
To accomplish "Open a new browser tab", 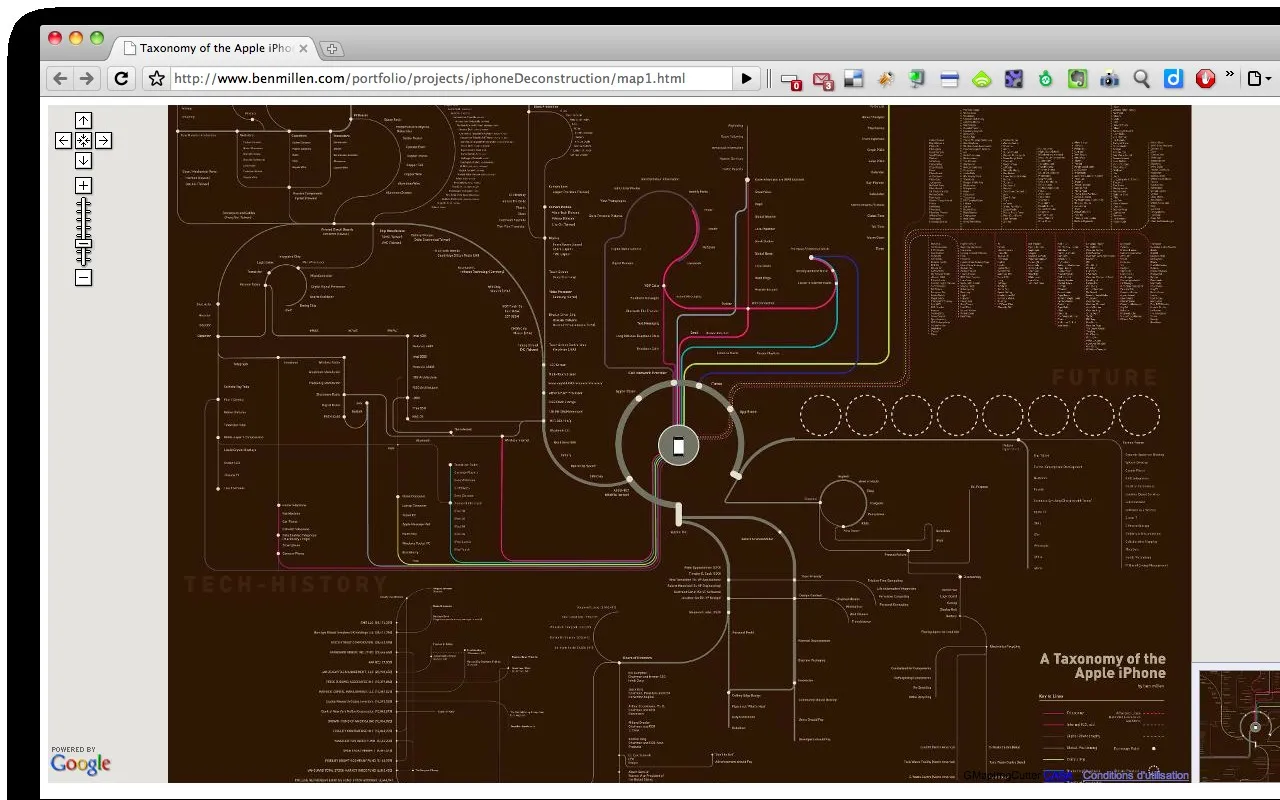I will tap(332, 48).
